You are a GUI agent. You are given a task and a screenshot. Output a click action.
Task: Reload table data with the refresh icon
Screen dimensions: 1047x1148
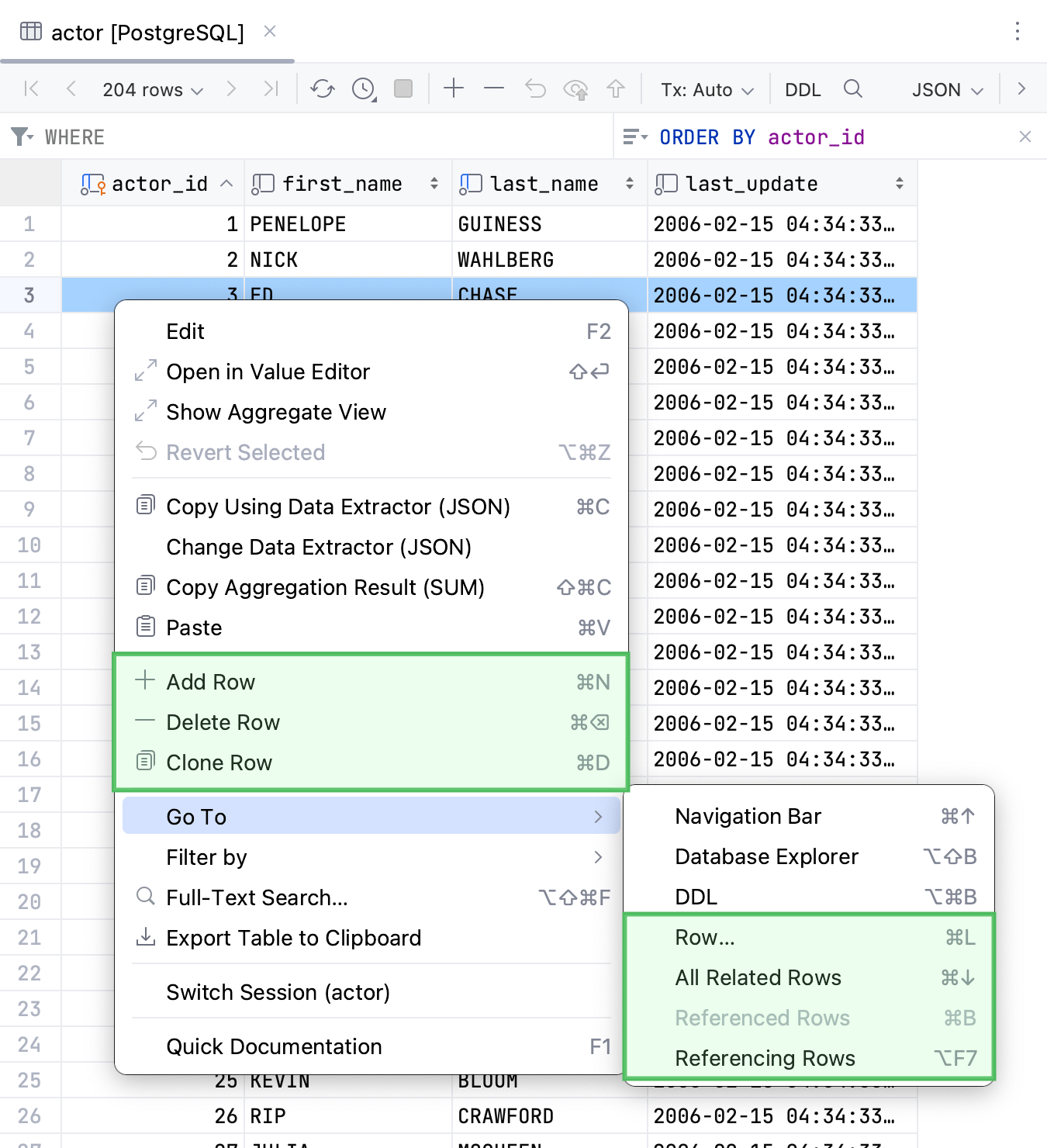(323, 88)
